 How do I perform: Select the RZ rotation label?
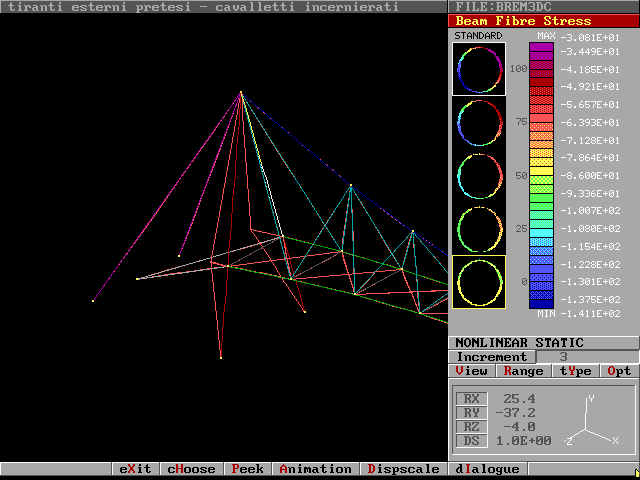coord(471,427)
